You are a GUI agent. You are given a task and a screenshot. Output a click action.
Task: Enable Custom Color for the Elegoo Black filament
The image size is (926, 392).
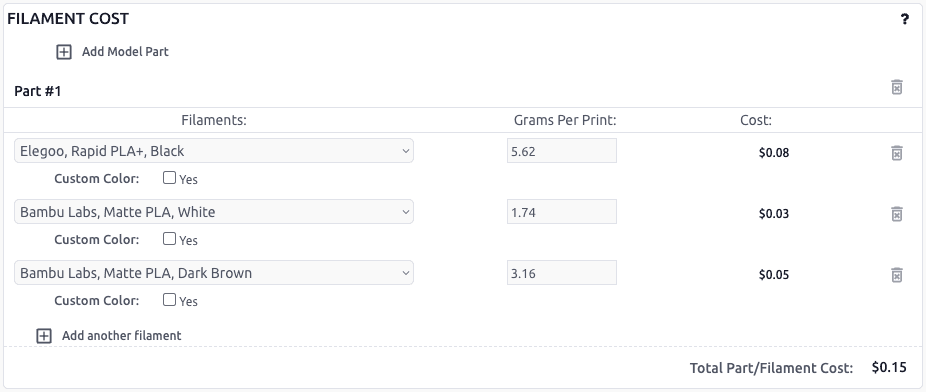click(x=169, y=178)
